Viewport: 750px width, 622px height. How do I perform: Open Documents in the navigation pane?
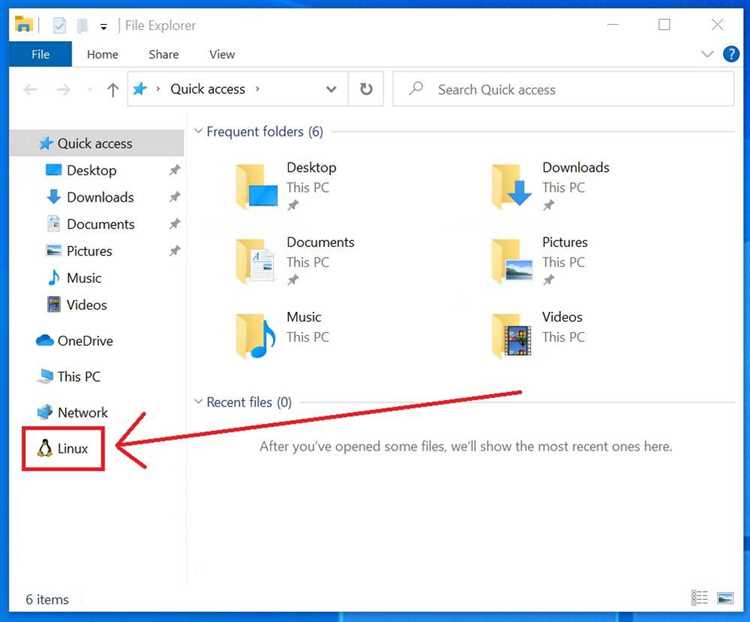click(99, 224)
